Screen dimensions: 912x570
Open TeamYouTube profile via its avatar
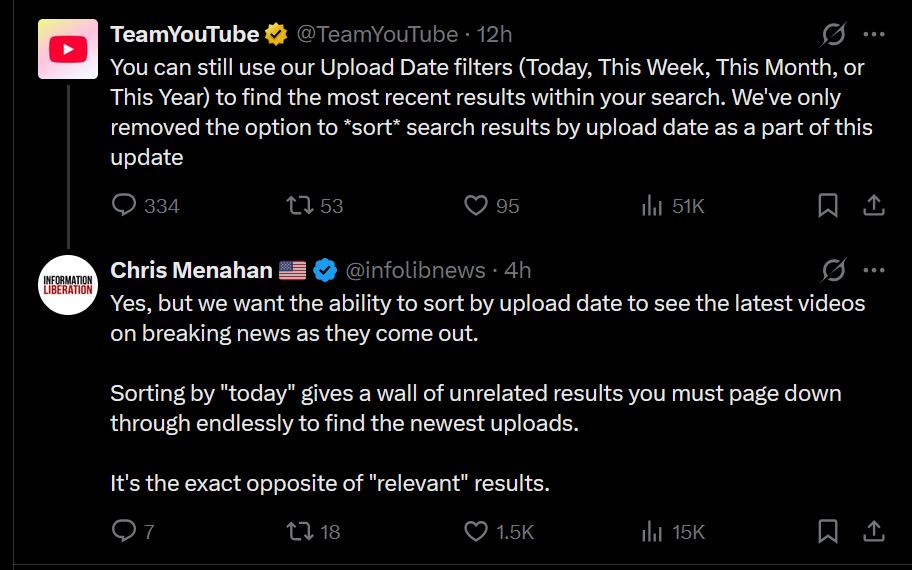(68, 49)
